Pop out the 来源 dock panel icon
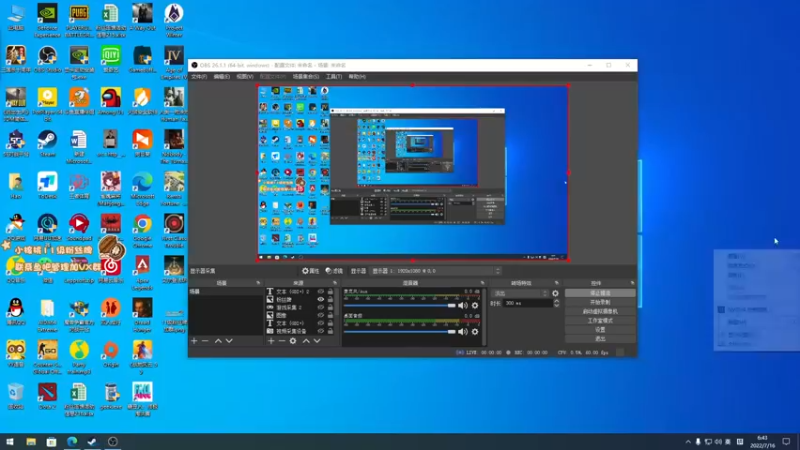The width and height of the screenshot is (800, 450). click(335, 283)
